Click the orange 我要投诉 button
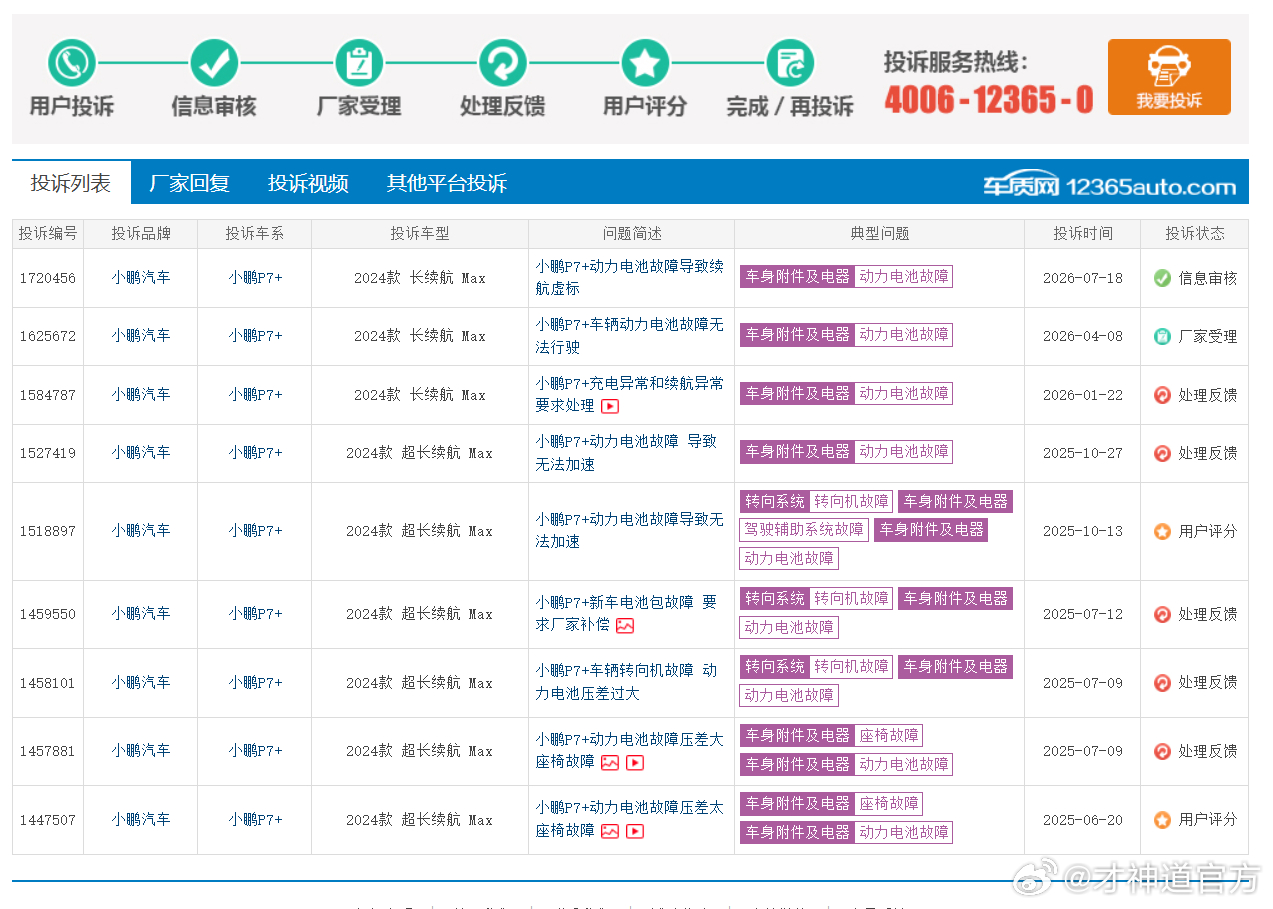Screen dimensions: 1273x909 tap(1169, 77)
